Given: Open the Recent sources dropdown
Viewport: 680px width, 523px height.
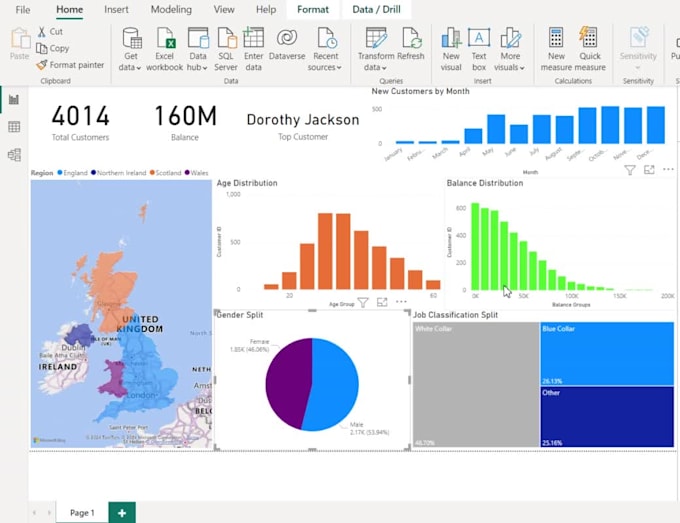Looking at the screenshot, I should pyautogui.click(x=326, y=67).
